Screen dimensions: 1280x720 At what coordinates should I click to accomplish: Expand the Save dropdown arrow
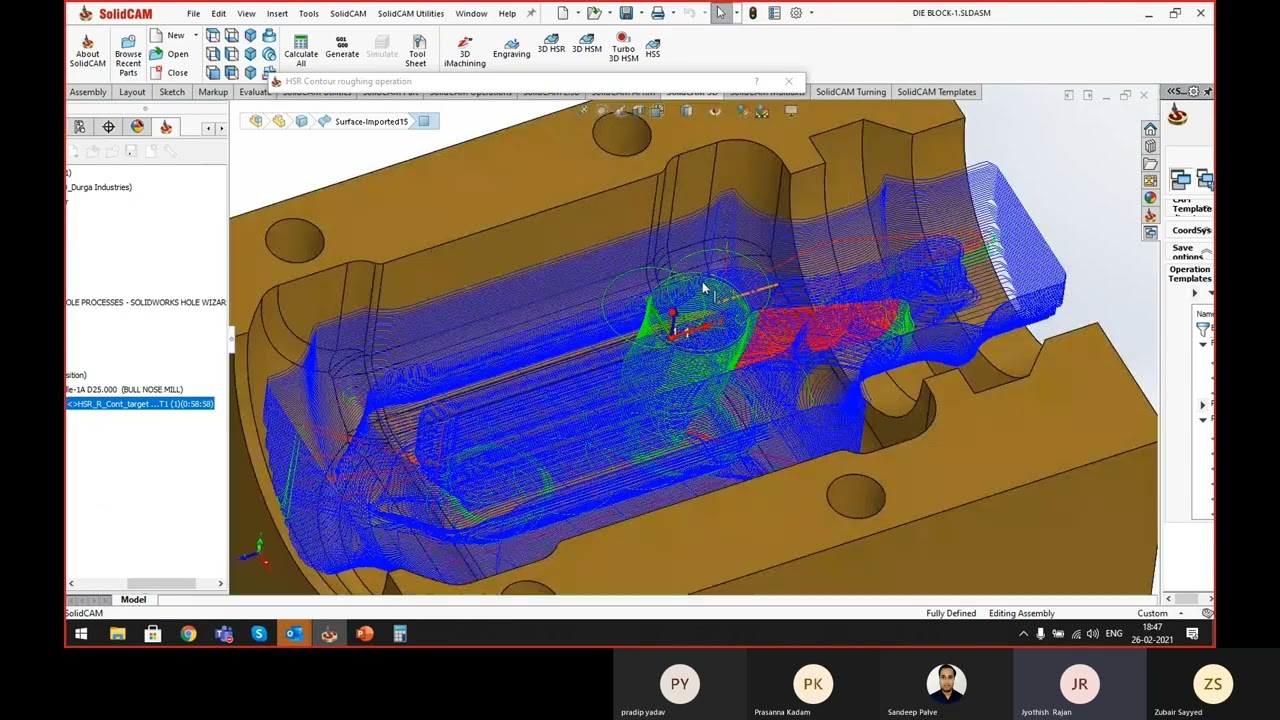[640, 13]
